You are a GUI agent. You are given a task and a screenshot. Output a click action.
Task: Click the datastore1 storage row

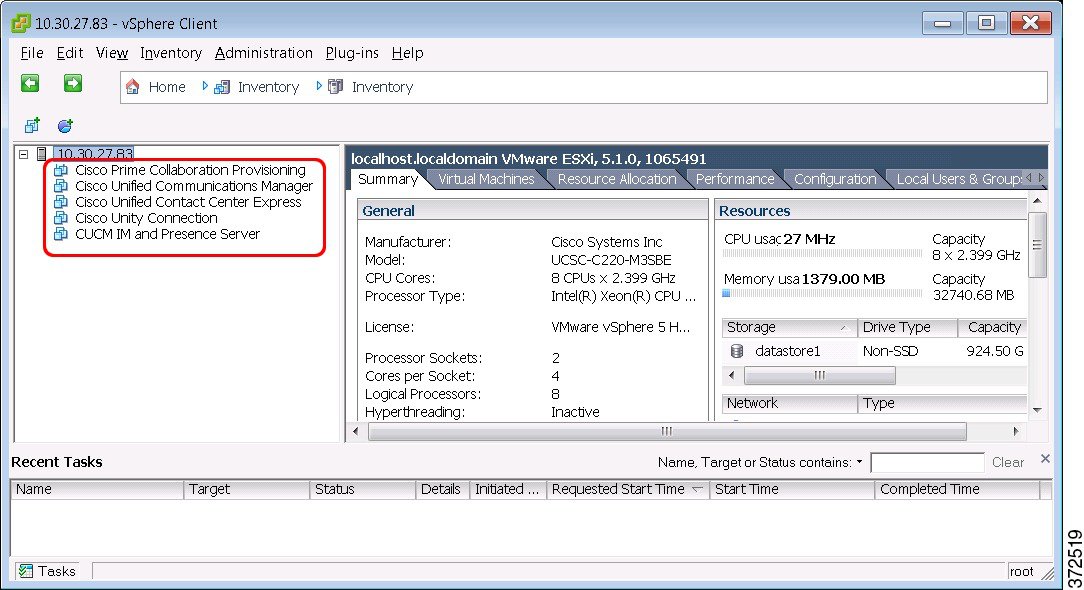[x=874, y=351]
